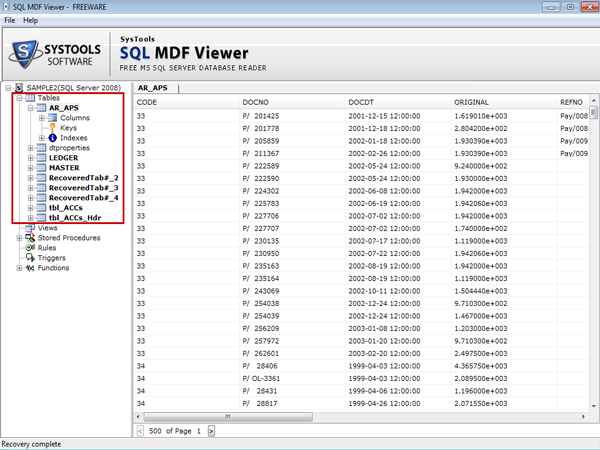Image resolution: width=600 pixels, height=450 pixels.
Task: Click the Keys key icon
Action: point(52,128)
